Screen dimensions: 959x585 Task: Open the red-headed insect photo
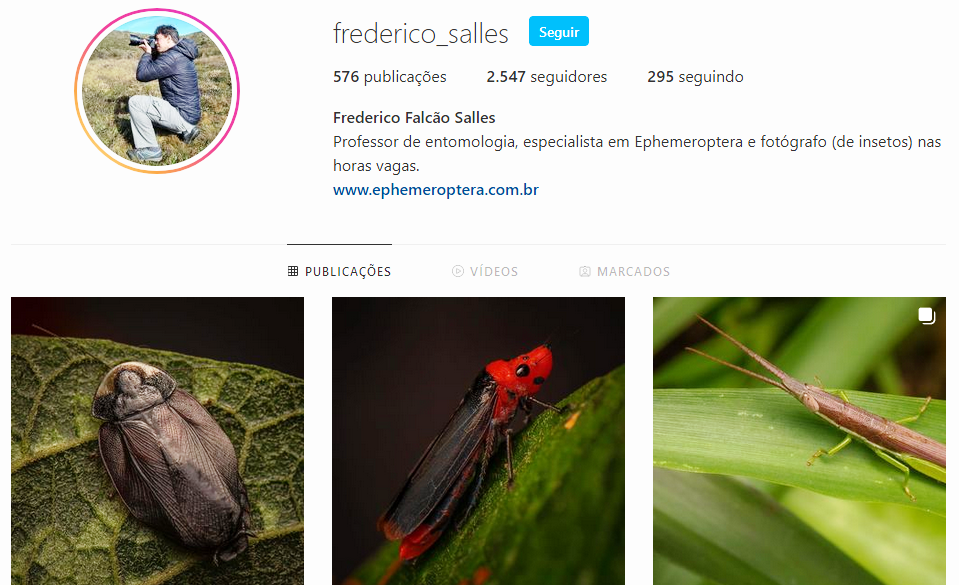pyautogui.click(x=478, y=441)
